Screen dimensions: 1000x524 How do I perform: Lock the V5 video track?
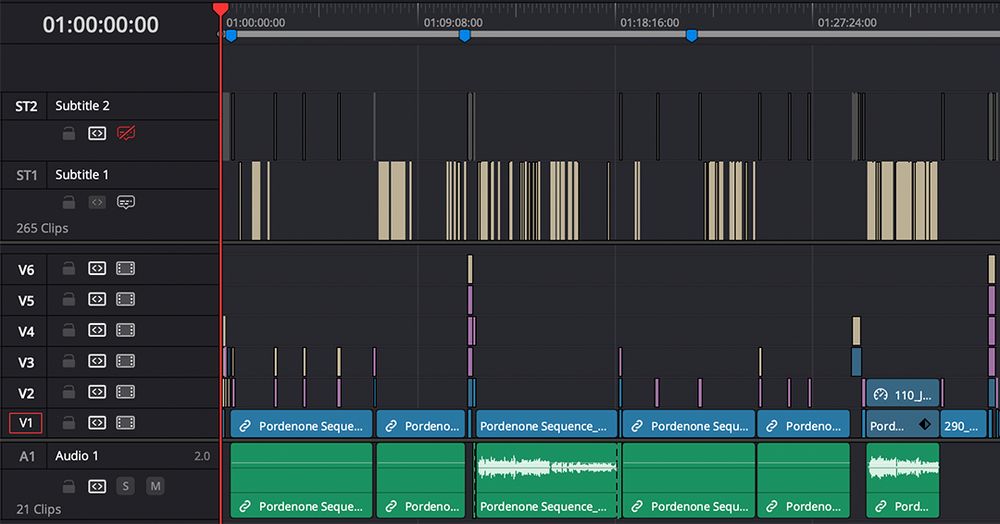click(x=69, y=299)
